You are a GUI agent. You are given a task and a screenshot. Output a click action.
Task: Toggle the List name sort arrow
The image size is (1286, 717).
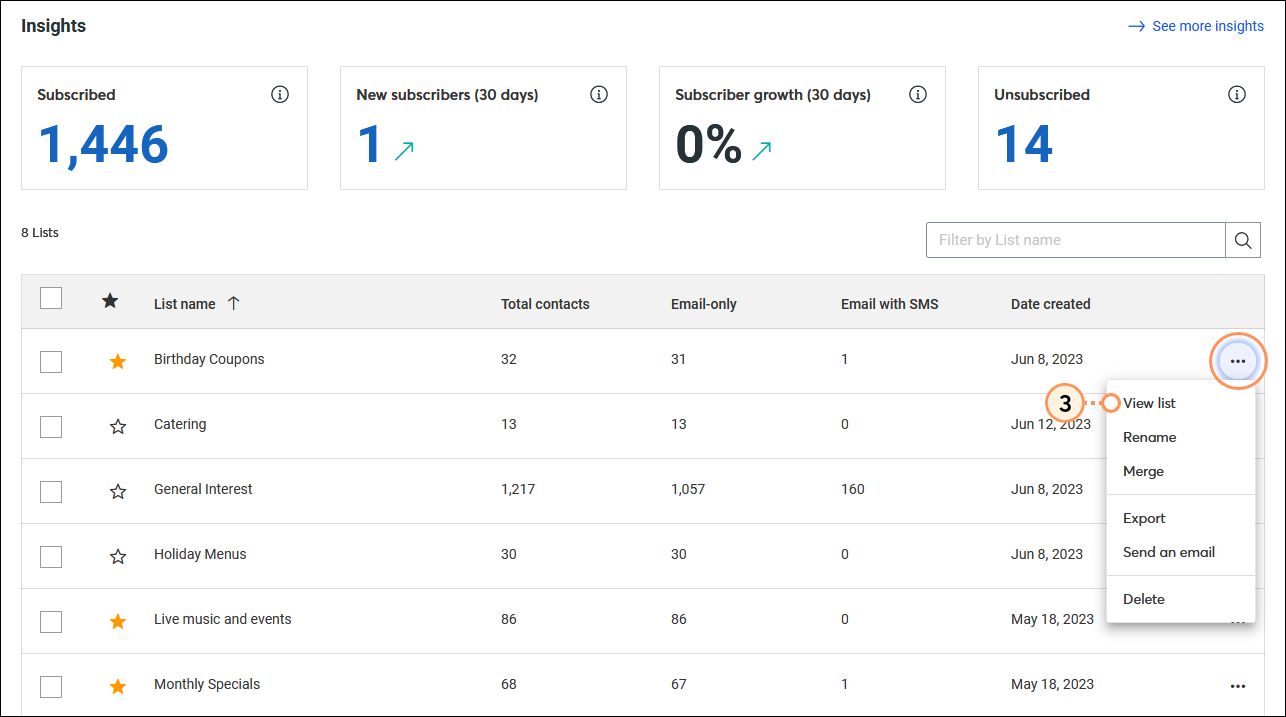click(233, 303)
